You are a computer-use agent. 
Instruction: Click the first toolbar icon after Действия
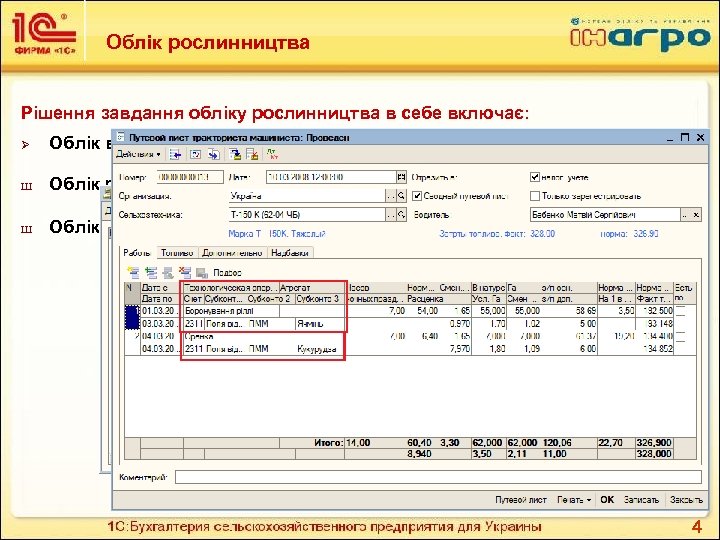175,155
